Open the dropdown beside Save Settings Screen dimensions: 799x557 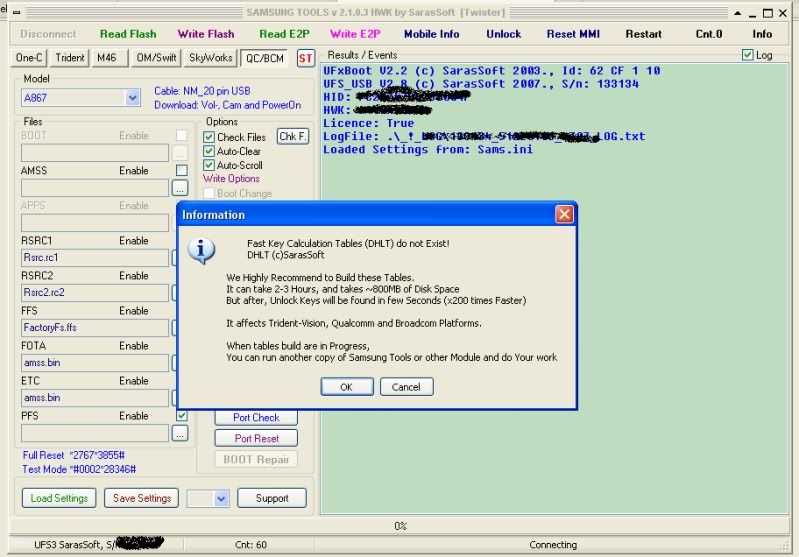[x=221, y=498]
